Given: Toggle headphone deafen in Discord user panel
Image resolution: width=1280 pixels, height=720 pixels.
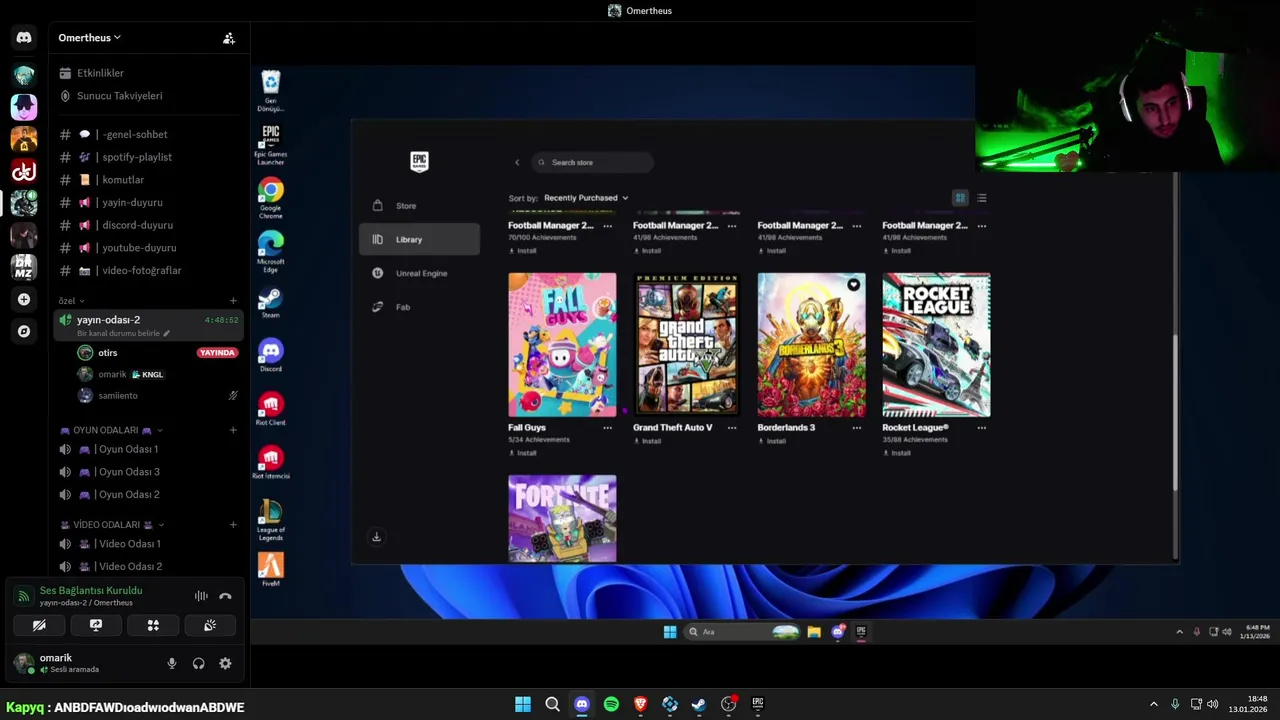Looking at the screenshot, I should [198, 663].
